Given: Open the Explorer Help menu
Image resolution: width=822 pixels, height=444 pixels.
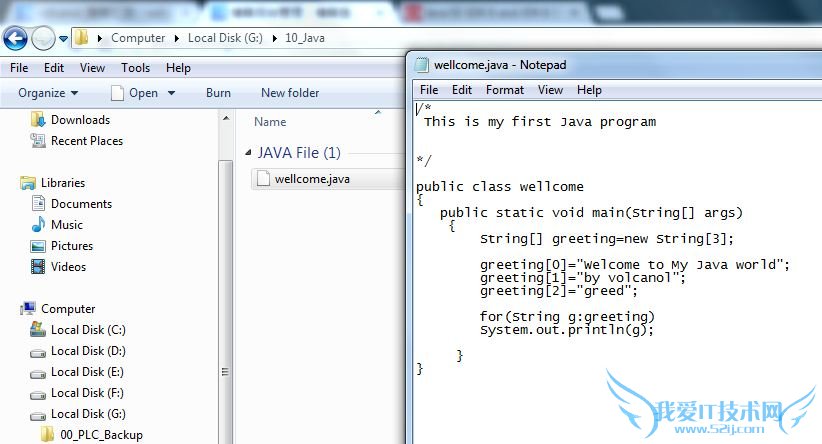Looking at the screenshot, I should [178, 68].
